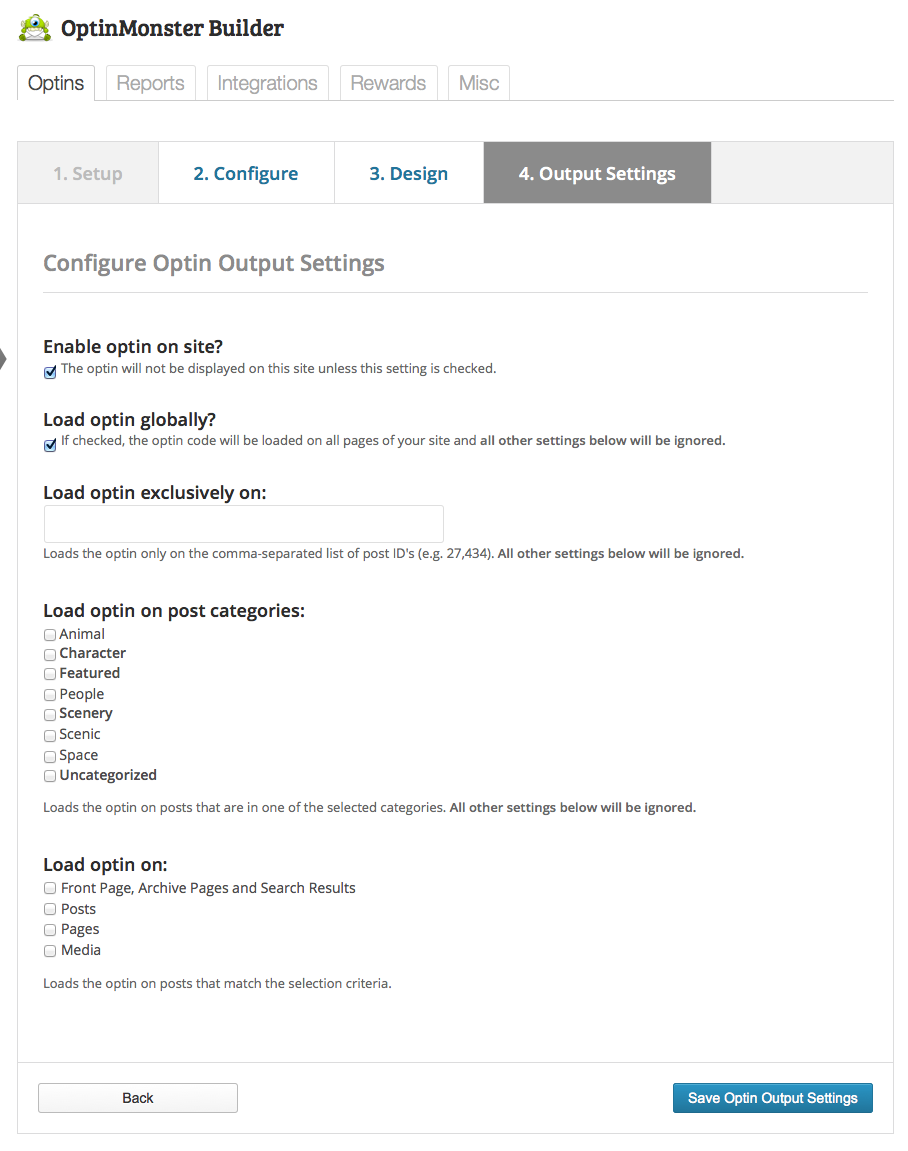Viewport: 908px width, 1151px height.
Task: Enable loading optin on Posts
Action: (x=50, y=909)
